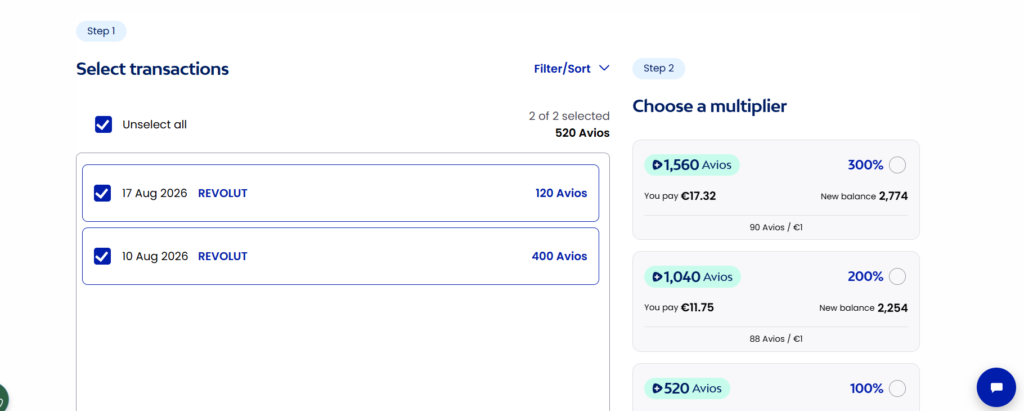Select the 200% multiplier radio button

click(x=897, y=277)
